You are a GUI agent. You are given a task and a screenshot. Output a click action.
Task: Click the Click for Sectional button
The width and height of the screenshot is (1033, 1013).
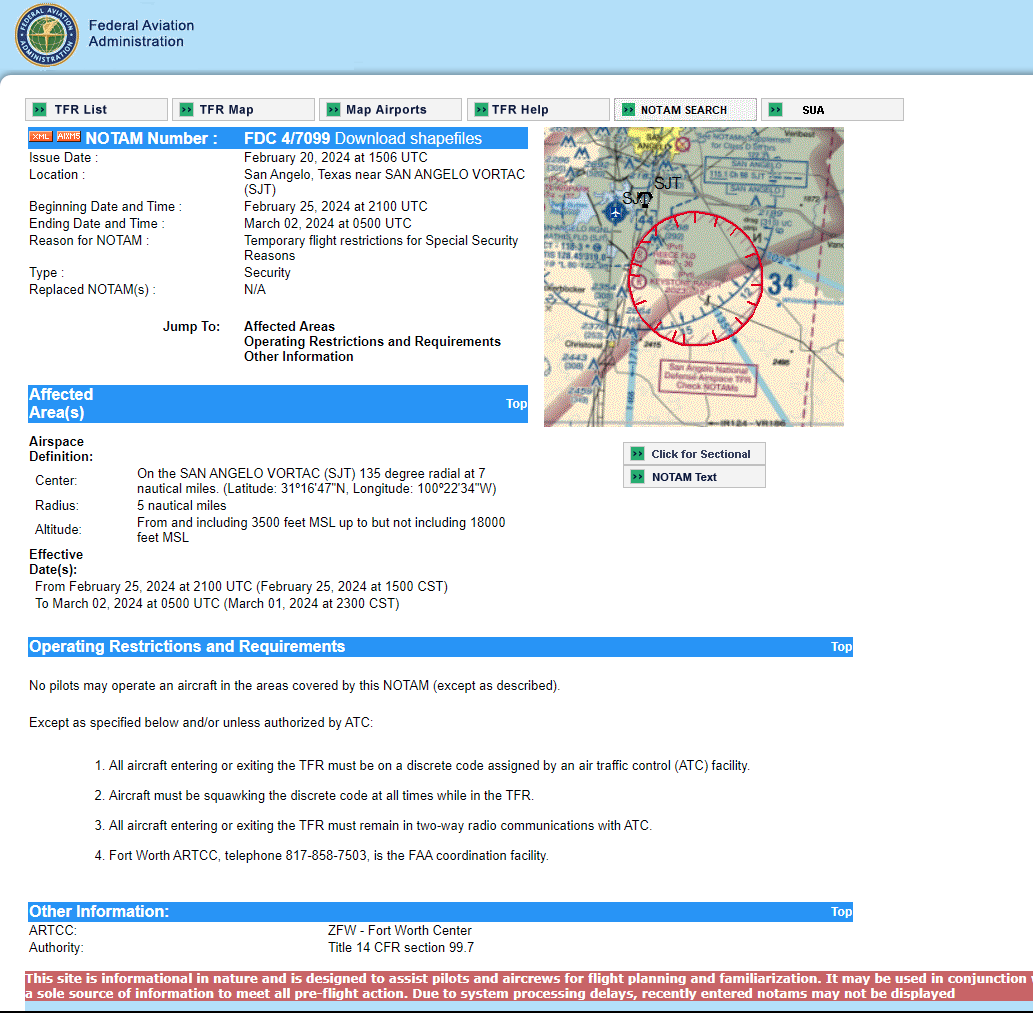694,454
